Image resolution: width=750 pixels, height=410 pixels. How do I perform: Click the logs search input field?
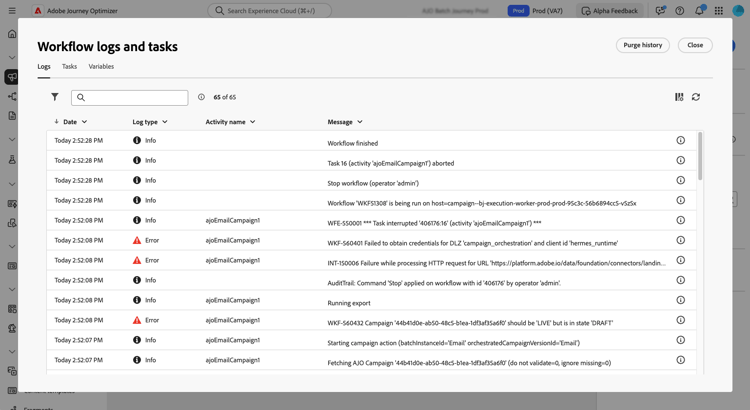tap(135, 97)
